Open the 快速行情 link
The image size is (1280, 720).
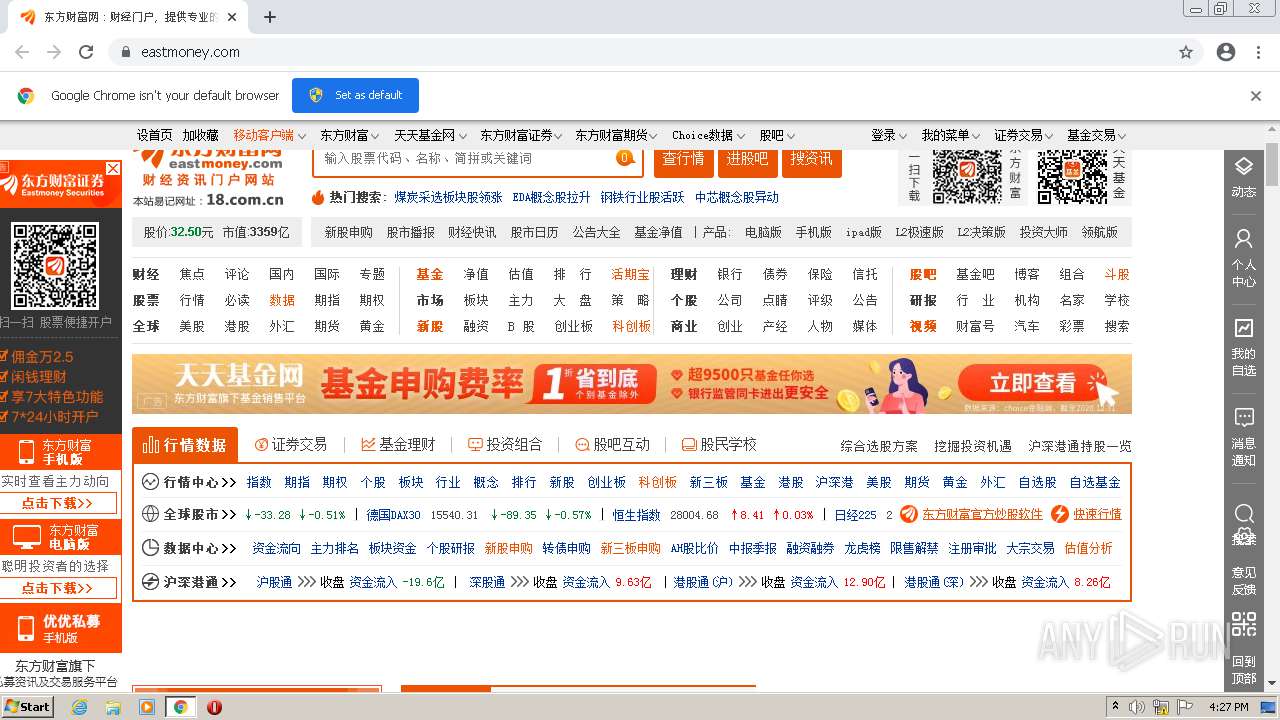[x=1097, y=514]
